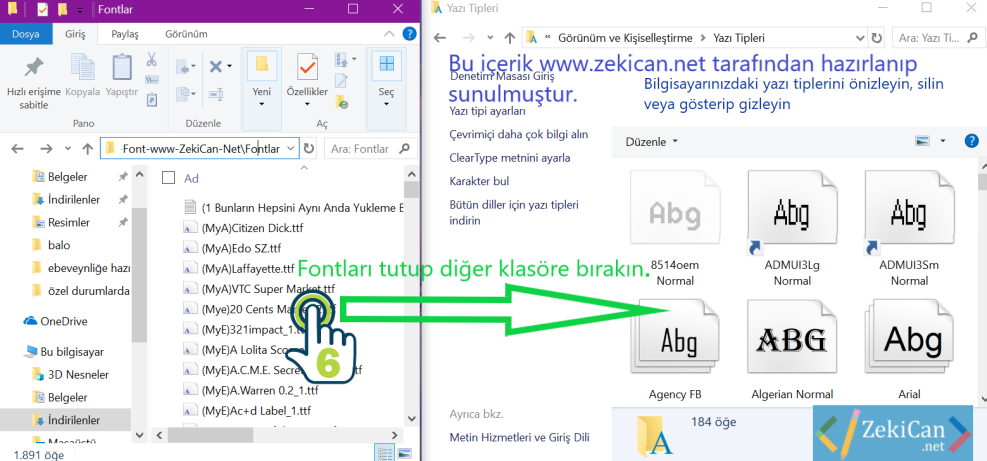Image resolution: width=987 pixels, height=461 pixels.
Task: Switch to details view in status bar
Action: tap(385, 453)
